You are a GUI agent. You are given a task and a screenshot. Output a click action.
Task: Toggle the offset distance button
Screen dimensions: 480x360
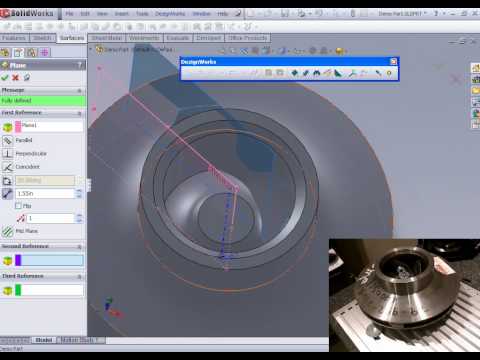7,194
